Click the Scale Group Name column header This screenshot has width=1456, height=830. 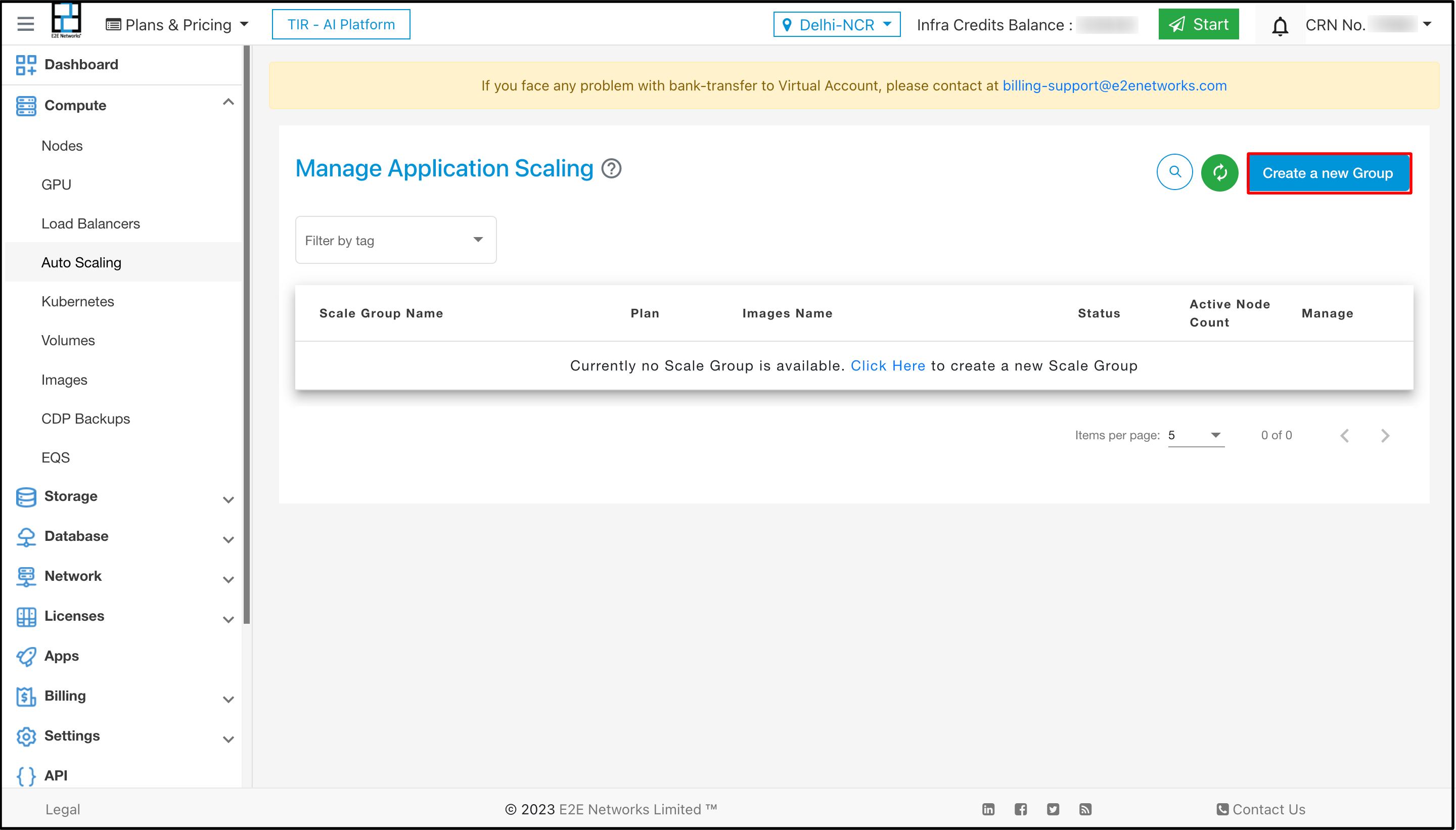pos(381,313)
